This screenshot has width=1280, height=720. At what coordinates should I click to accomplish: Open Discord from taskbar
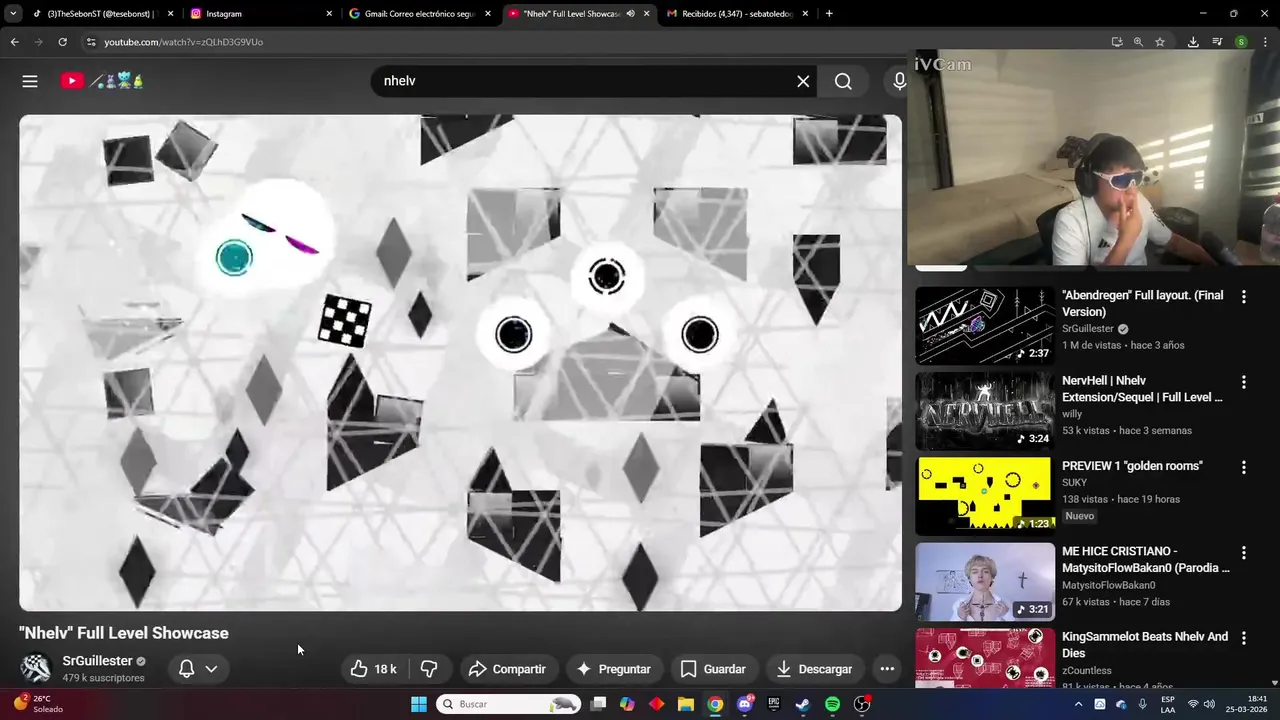744,704
